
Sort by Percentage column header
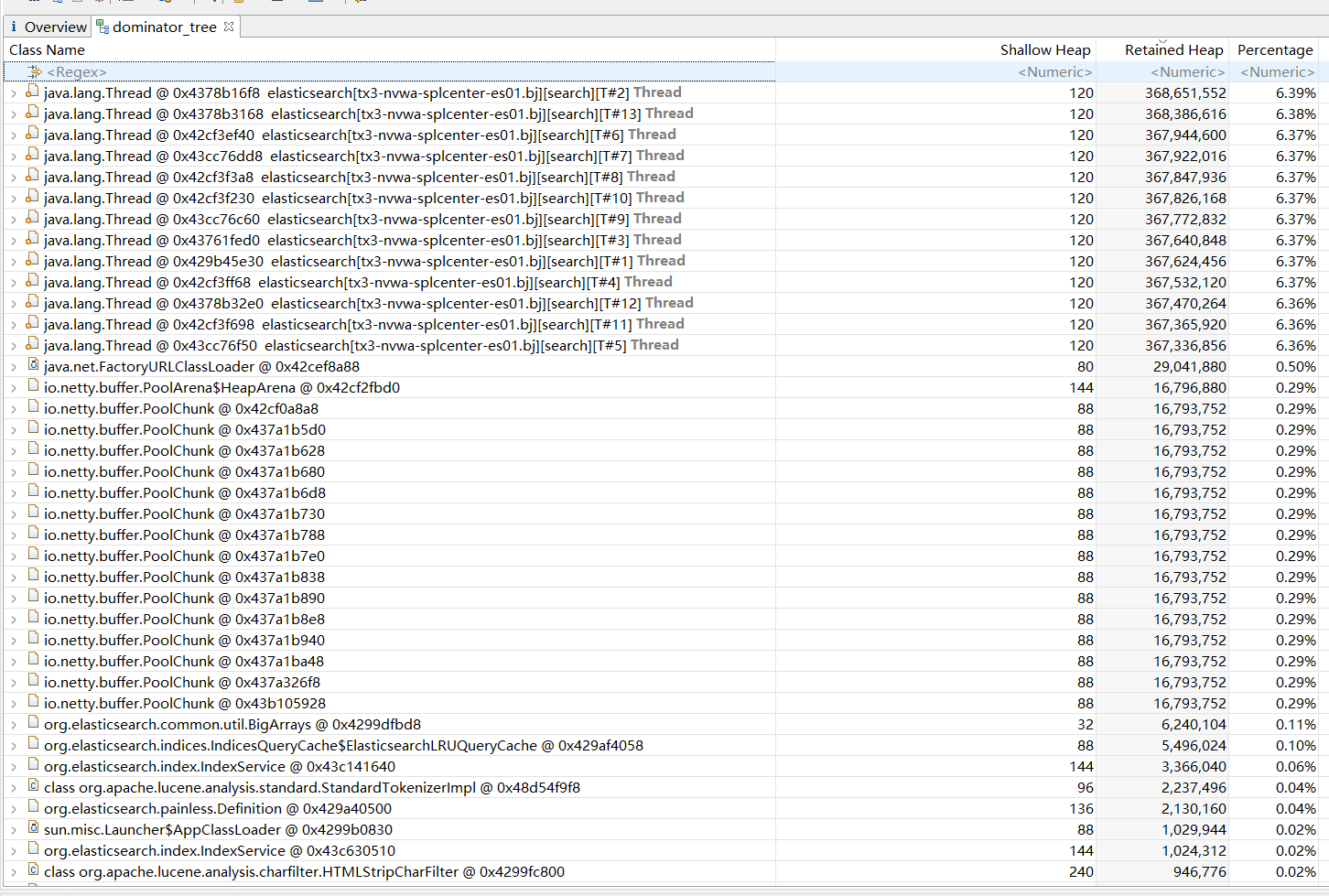tap(1275, 50)
